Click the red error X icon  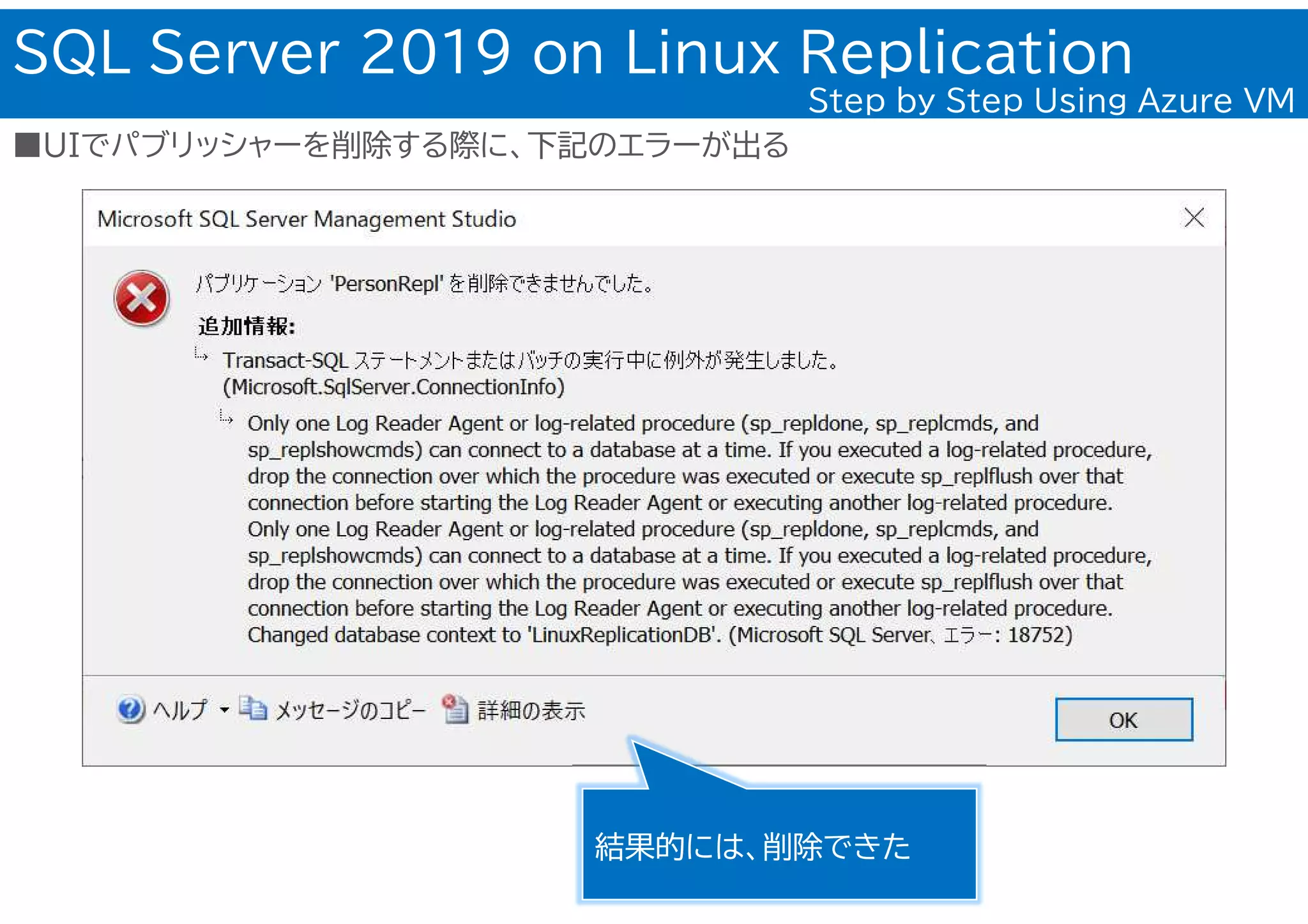tap(142, 298)
